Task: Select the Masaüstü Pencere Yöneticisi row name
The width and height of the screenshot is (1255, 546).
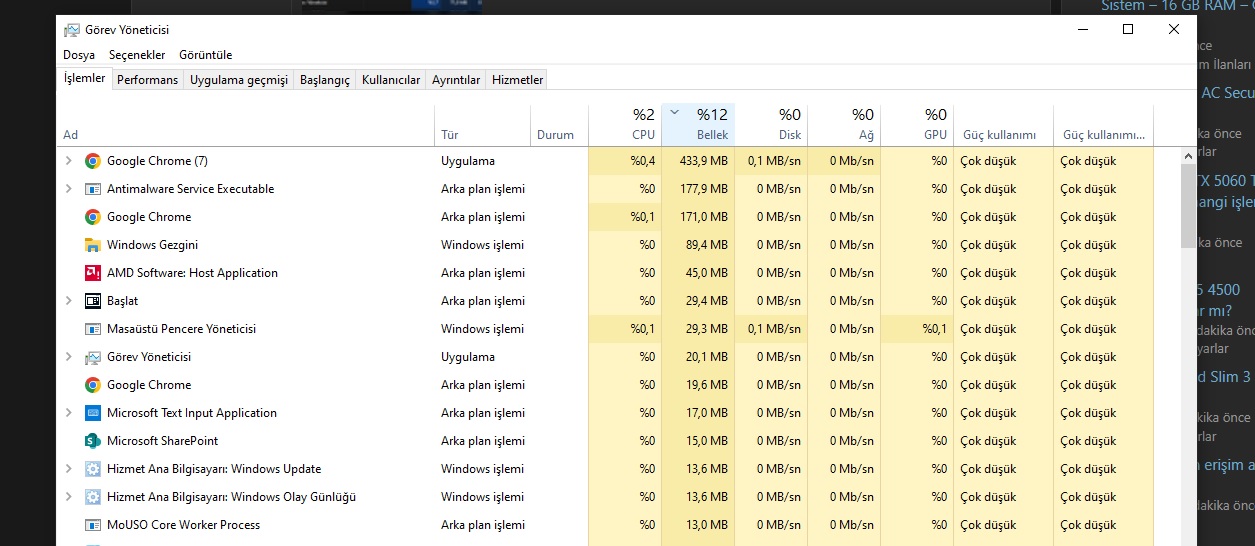Action: (x=181, y=329)
